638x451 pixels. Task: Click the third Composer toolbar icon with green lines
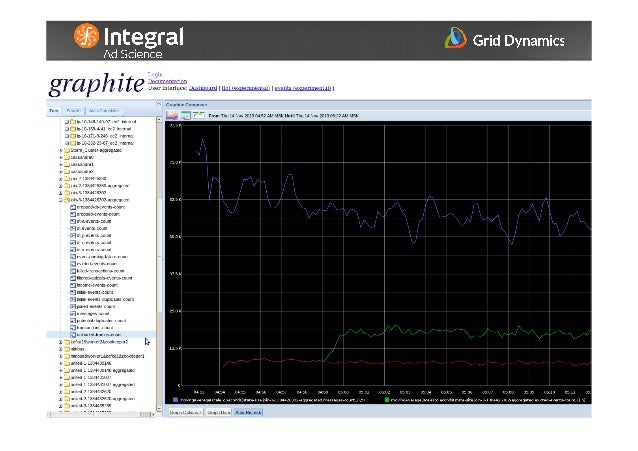click(x=199, y=115)
